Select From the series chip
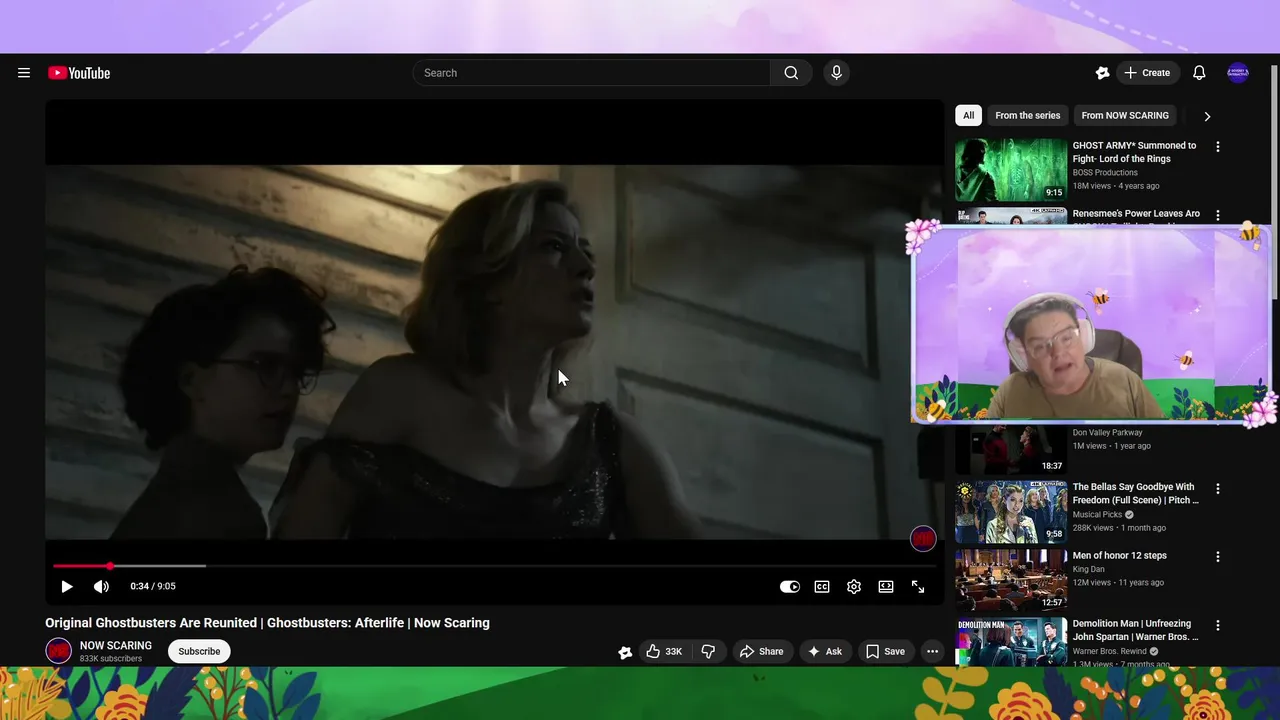 click(1027, 115)
